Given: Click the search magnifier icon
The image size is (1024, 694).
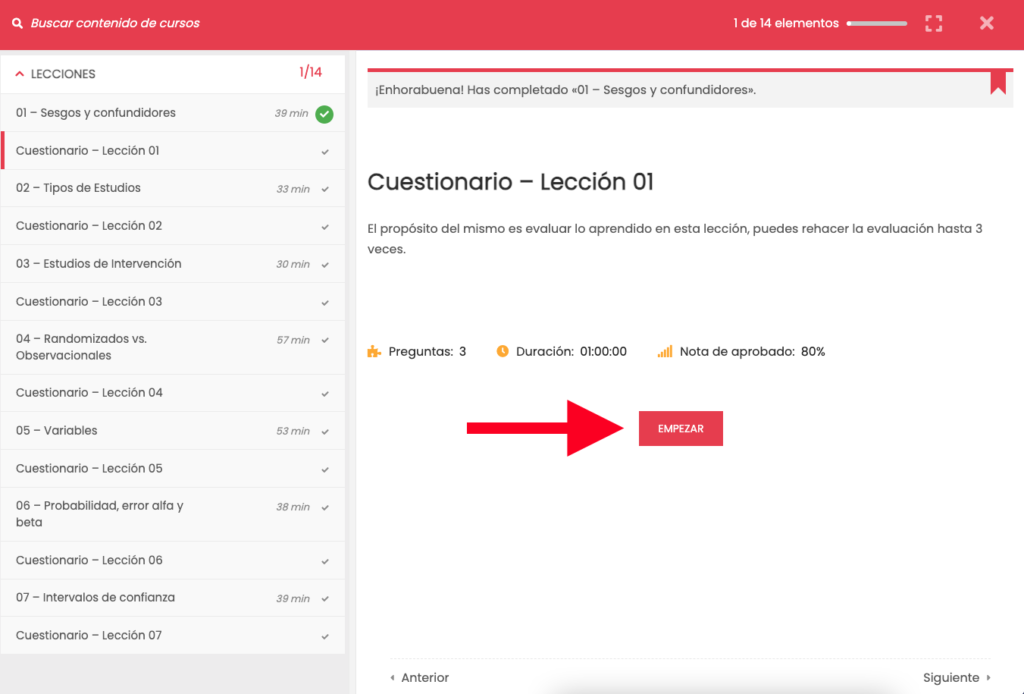Looking at the screenshot, I should point(17,23).
